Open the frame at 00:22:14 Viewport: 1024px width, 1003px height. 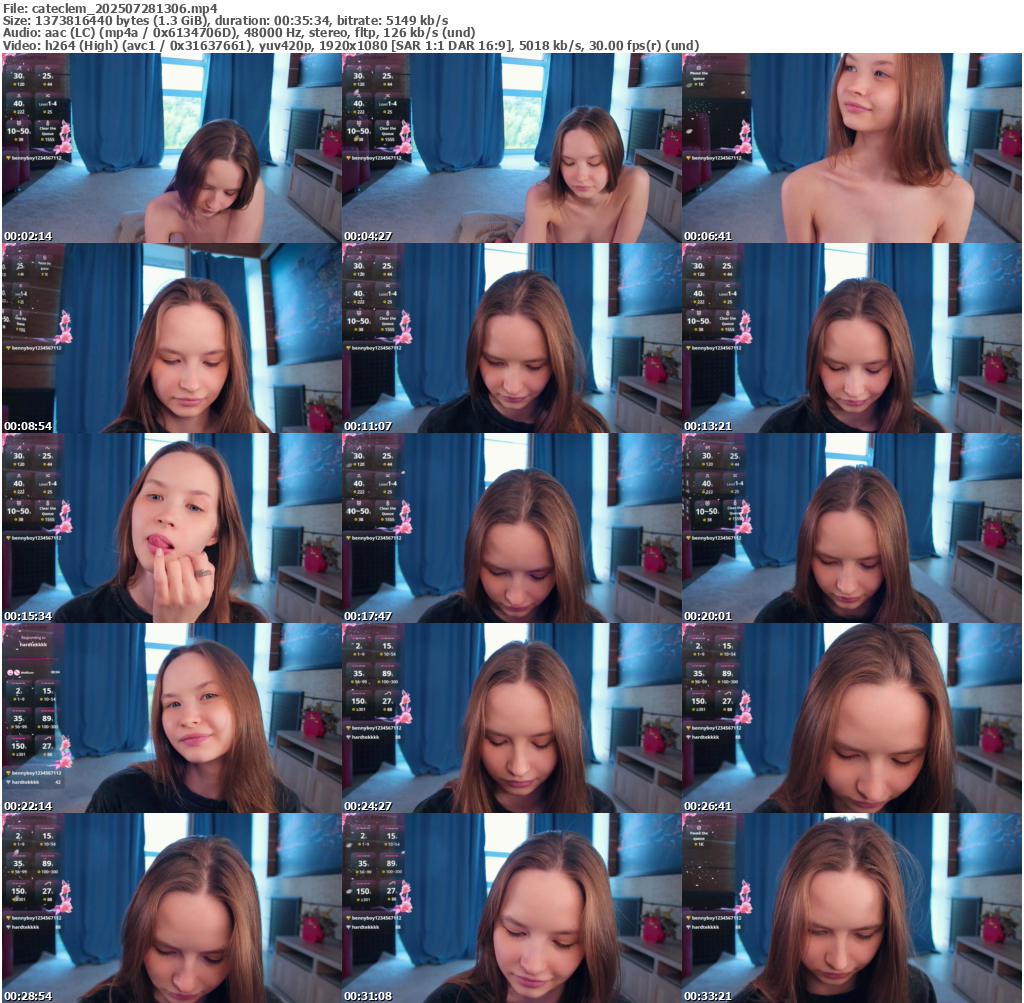click(x=171, y=718)
